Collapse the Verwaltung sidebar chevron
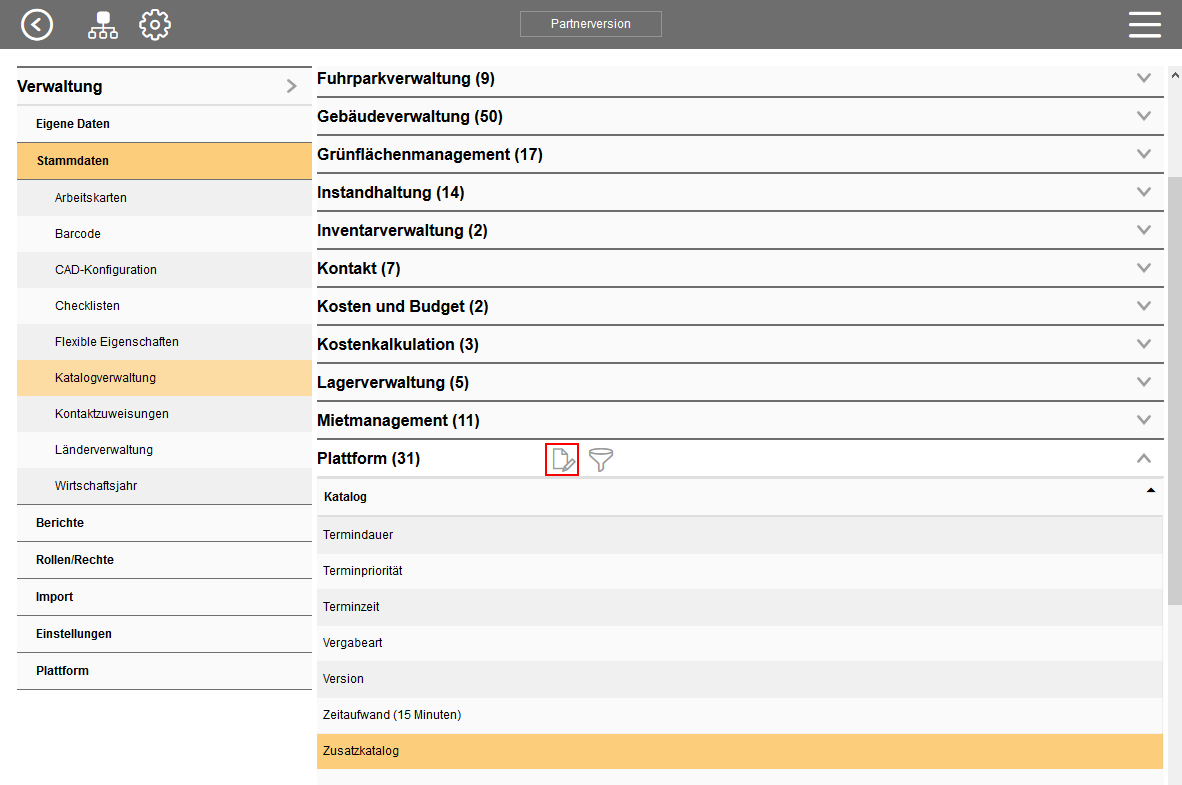This screenshot has height=785, width=1182. click(291, 87)
